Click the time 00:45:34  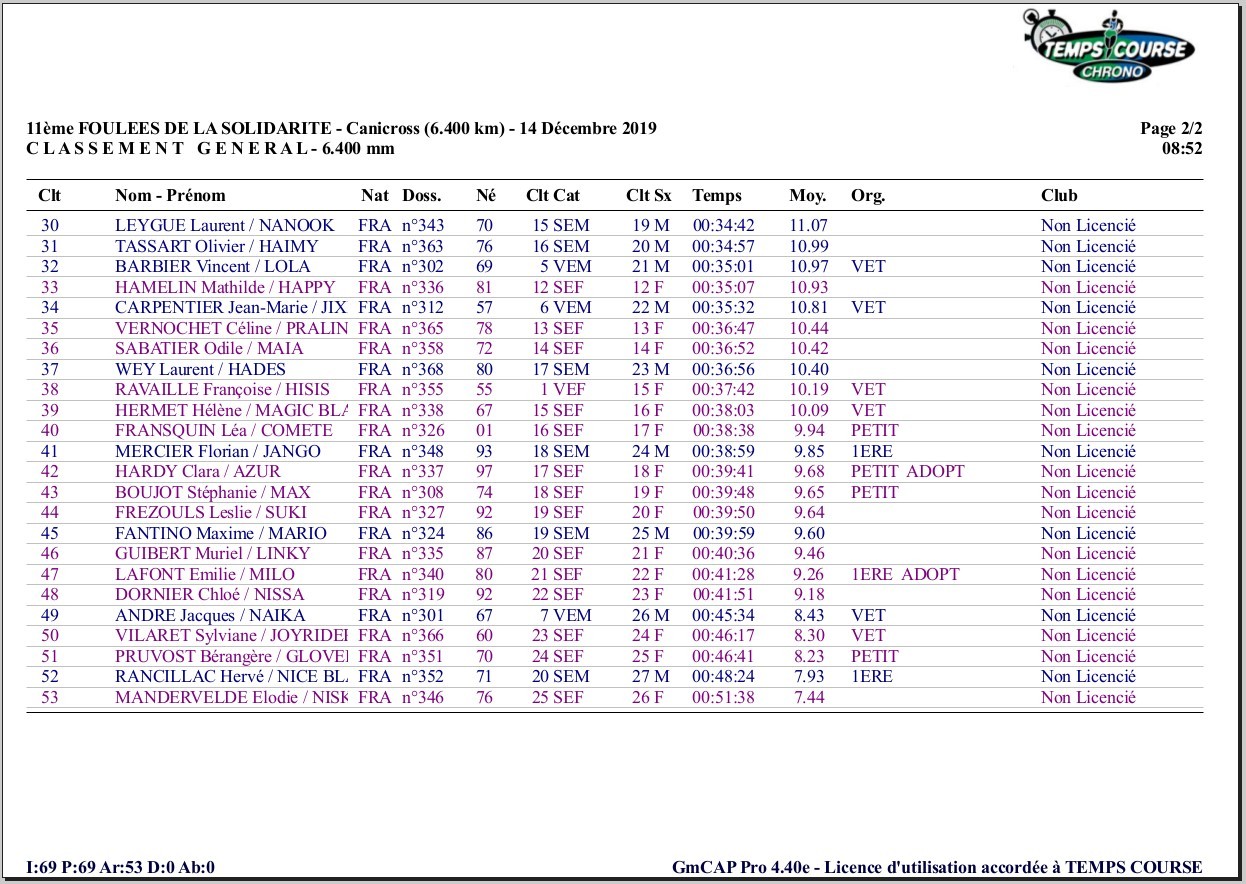[723, 615]
